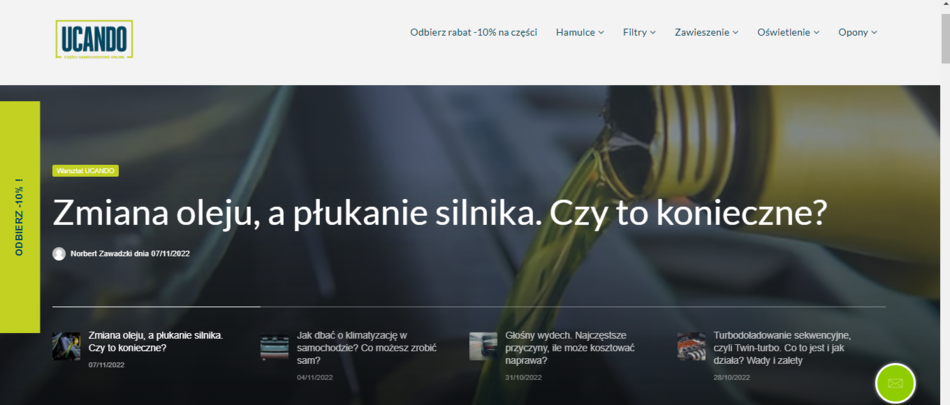Select the Twin-turbo article thumbnail

point(691,346)
